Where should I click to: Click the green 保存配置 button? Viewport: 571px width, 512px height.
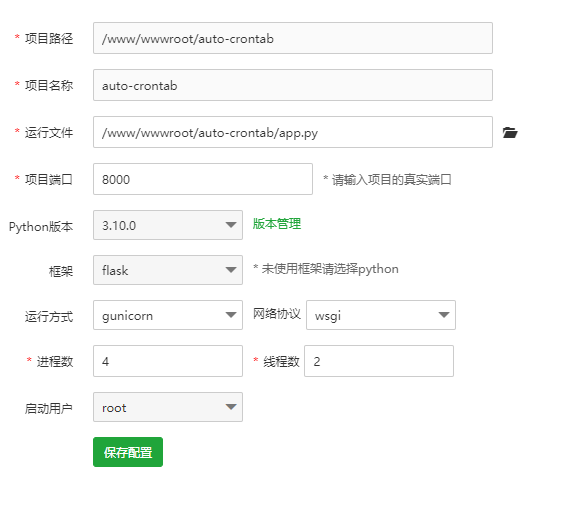point(128,452)
